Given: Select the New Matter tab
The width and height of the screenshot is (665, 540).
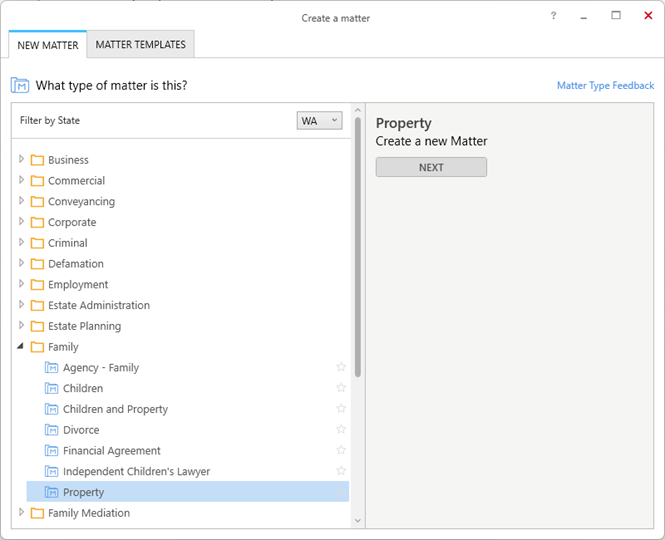Looking at the screenshot, I should 48,45.
